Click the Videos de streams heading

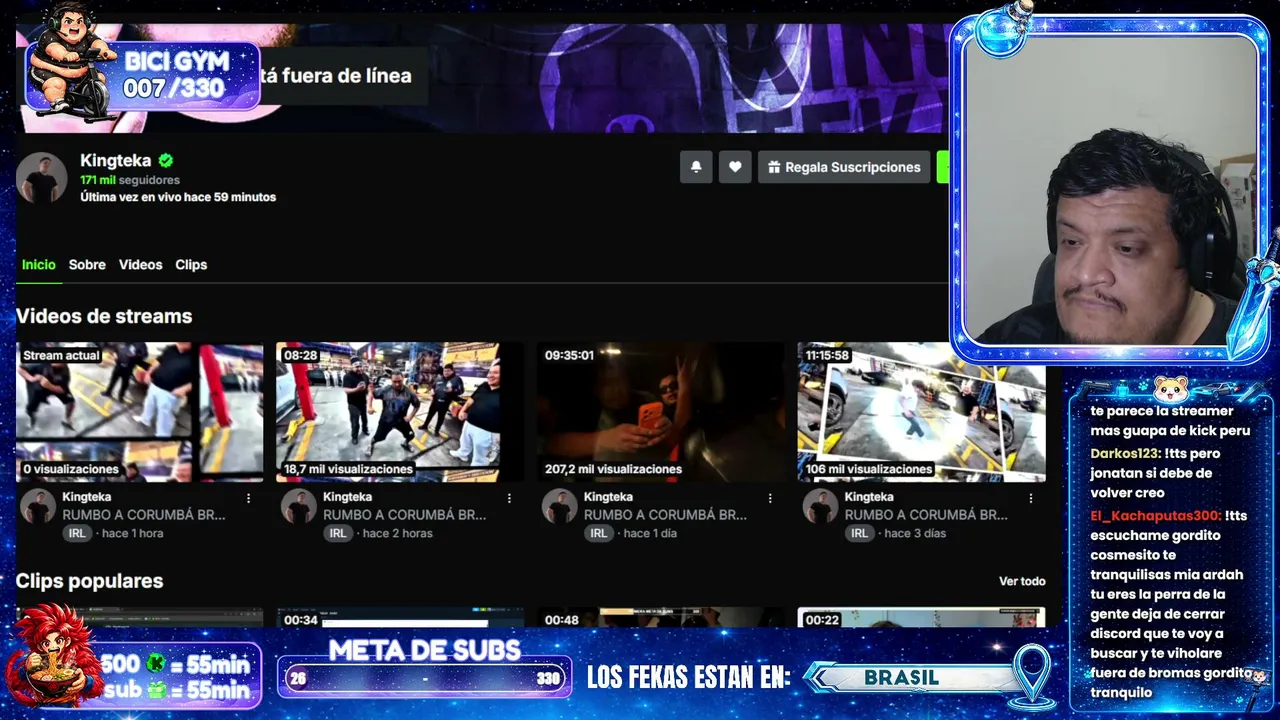[x=104, y=316]
